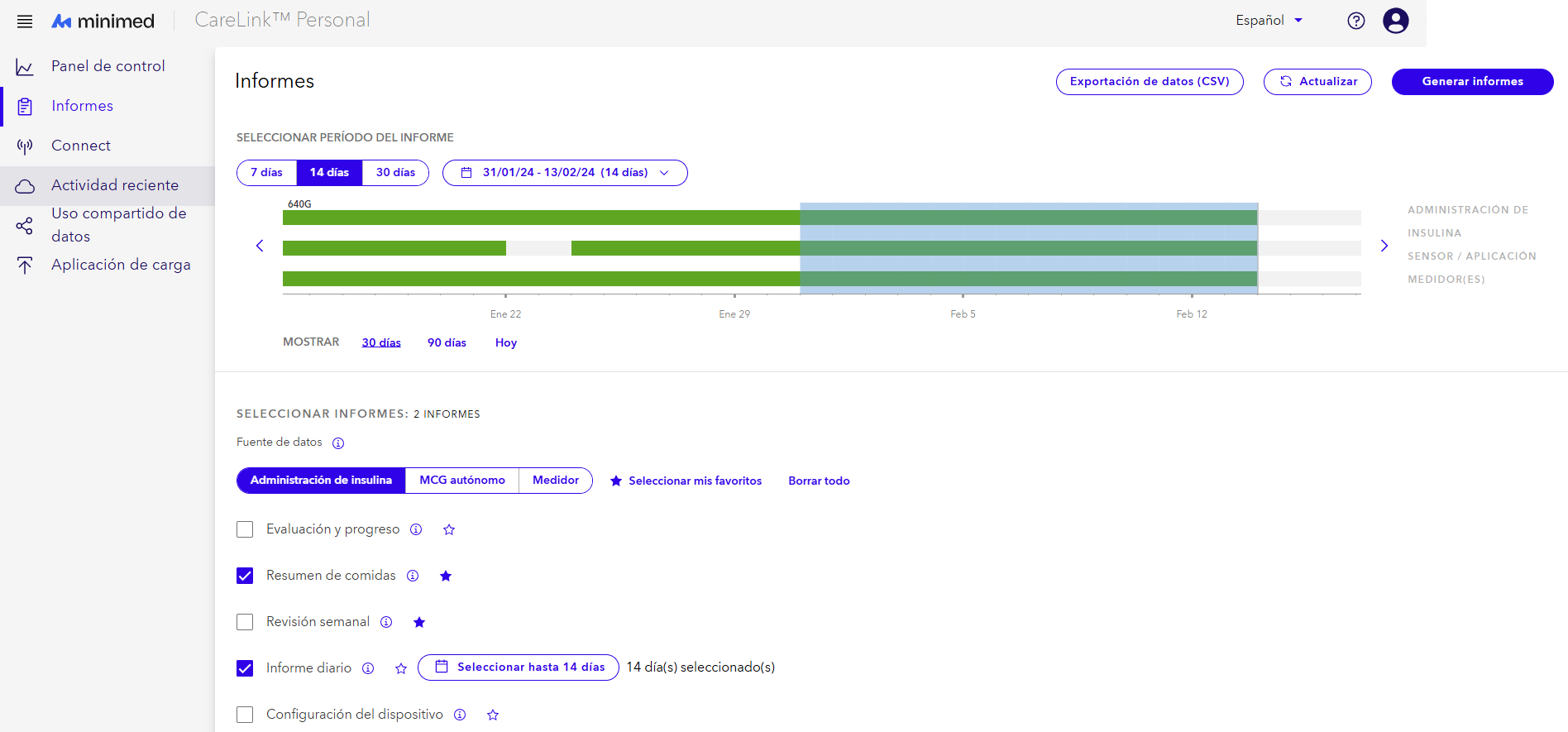Open Panel de control in sidebar
Viewport: 1568px width, 732px height.
pyautogui.click(x=108, y=66)
